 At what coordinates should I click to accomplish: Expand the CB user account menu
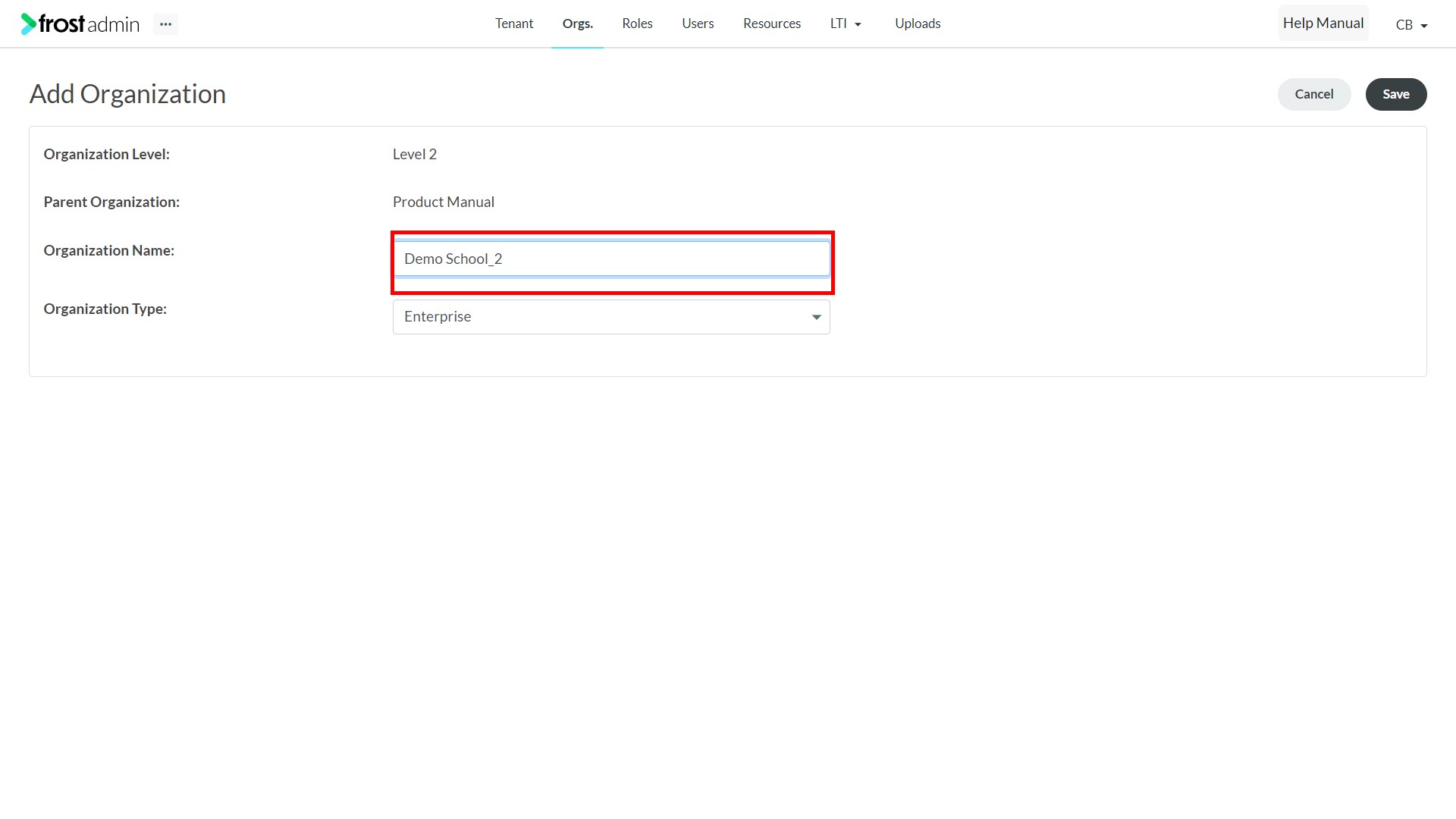point(1411,24)
